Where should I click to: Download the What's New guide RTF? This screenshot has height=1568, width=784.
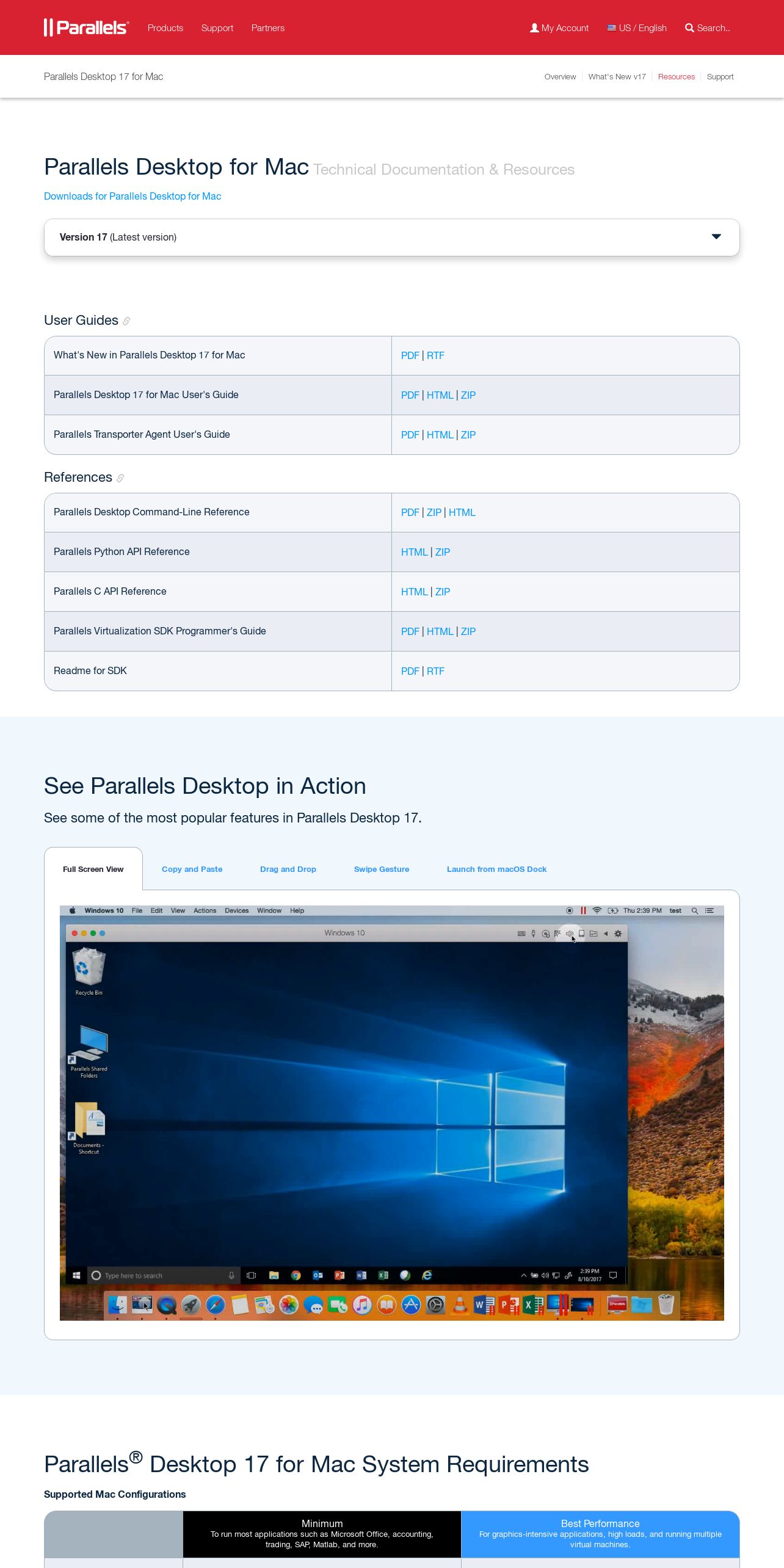point(435,355)
